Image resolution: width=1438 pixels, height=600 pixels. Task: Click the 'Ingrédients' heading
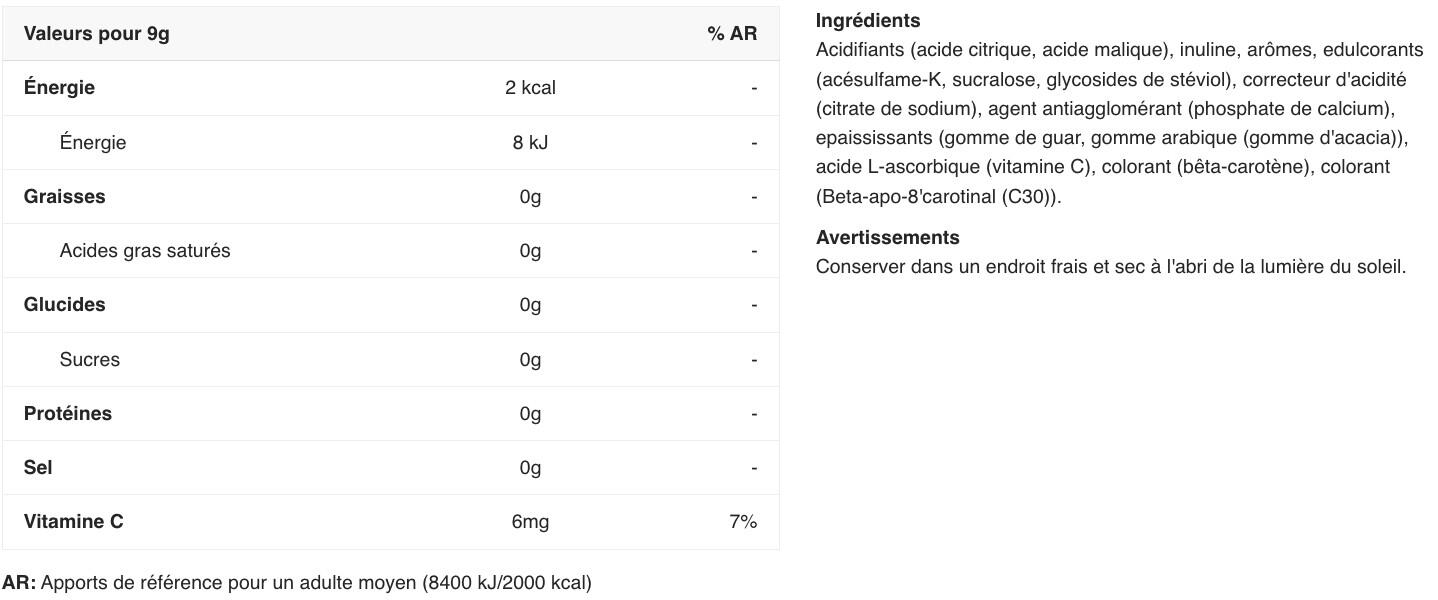(x=868, y=21)
